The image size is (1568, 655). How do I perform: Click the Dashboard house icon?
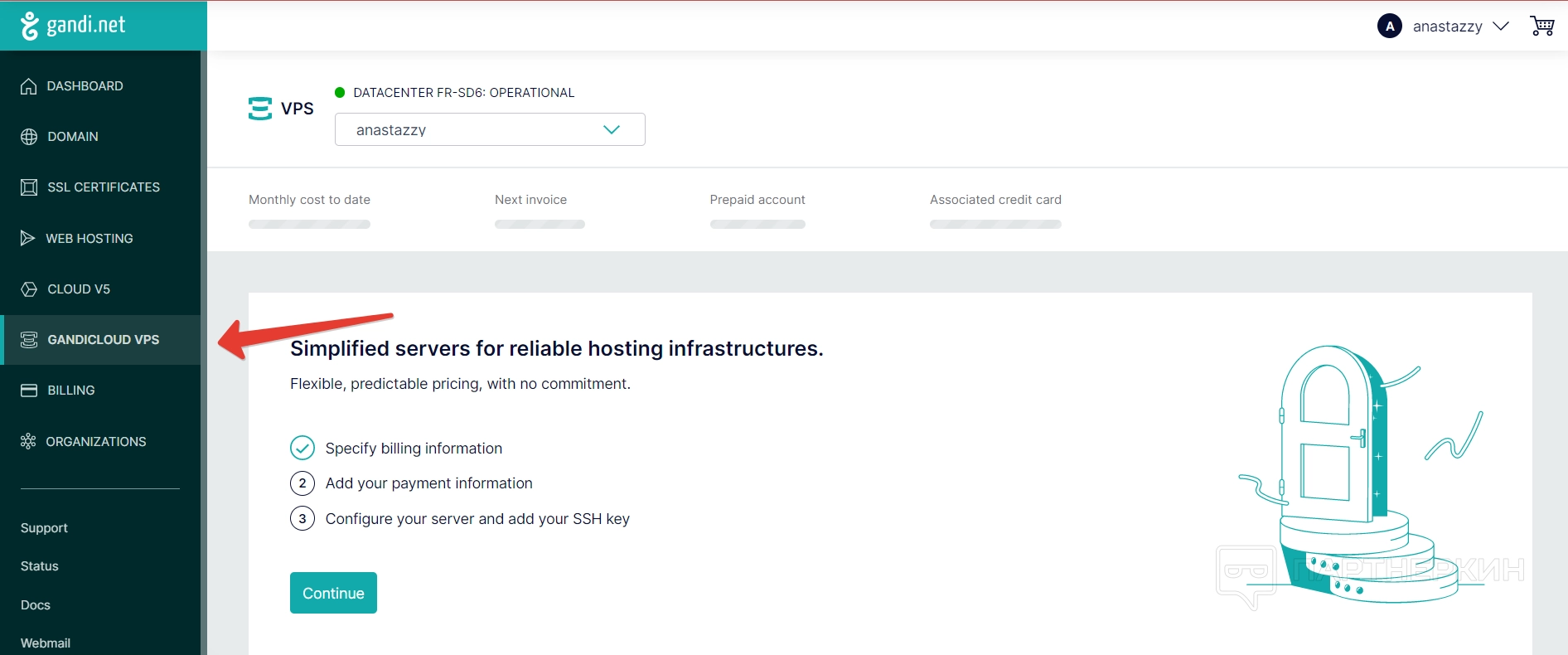(x=29, y=86)
